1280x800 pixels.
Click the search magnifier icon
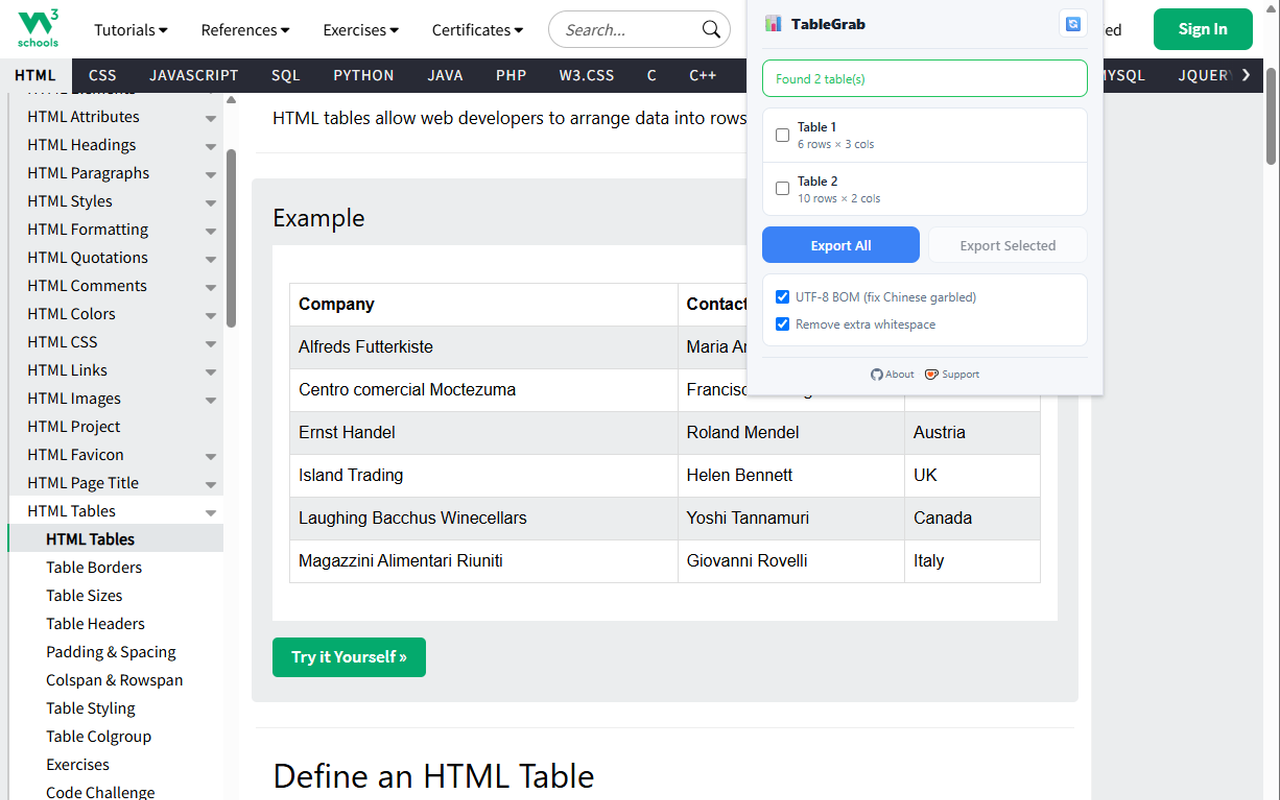pyautogui.click(x=711, y=29)
